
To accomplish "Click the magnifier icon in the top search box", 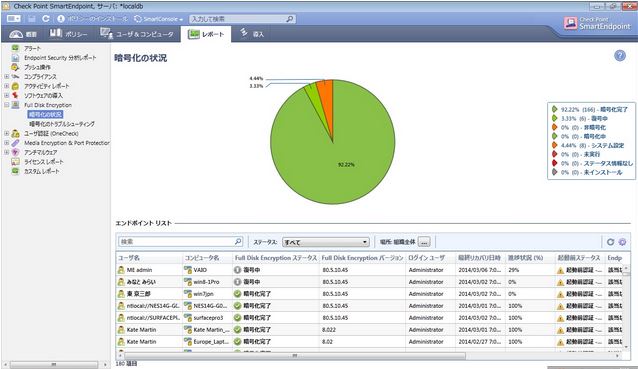I will [290, 19].
